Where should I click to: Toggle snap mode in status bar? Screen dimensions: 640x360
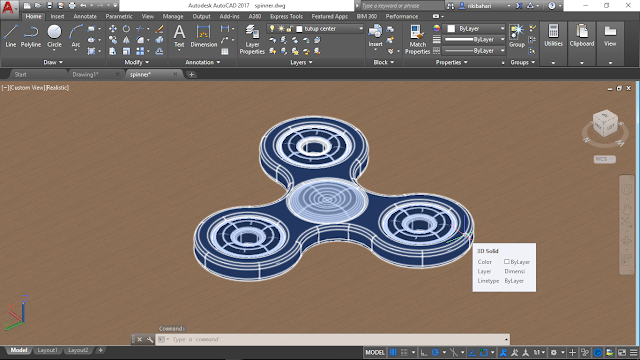(x=404, y=352)
